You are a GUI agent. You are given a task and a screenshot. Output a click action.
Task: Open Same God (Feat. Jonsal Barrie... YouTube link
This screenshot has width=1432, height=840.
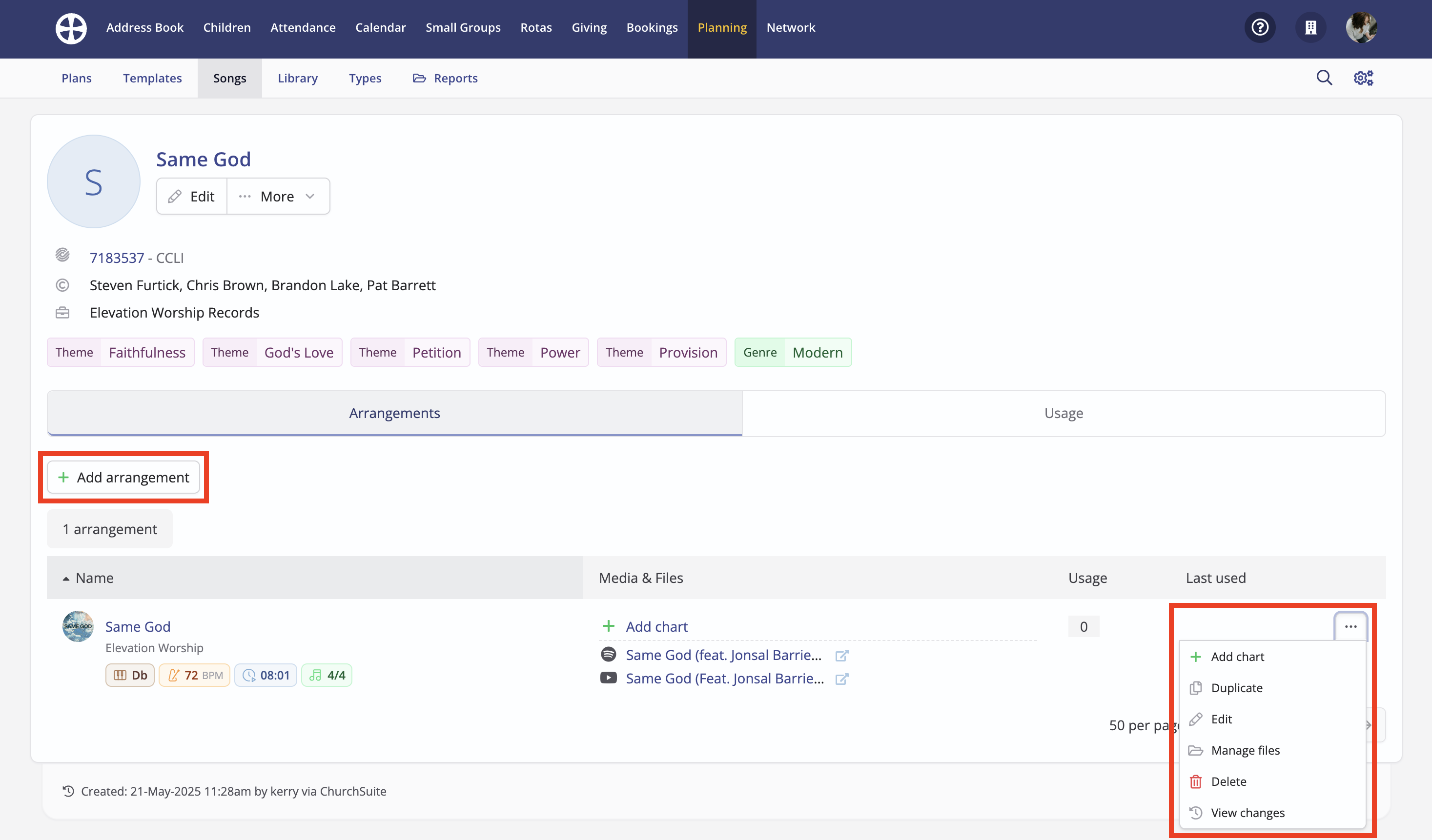click(x=724, y=678)
